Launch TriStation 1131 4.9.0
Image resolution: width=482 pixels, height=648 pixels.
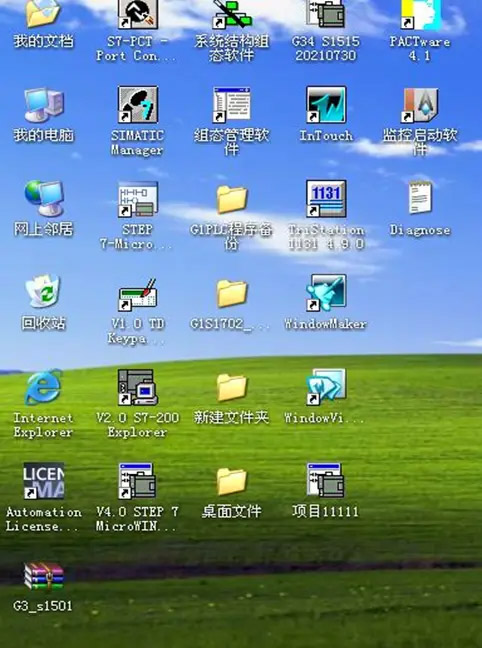[326, 198]
